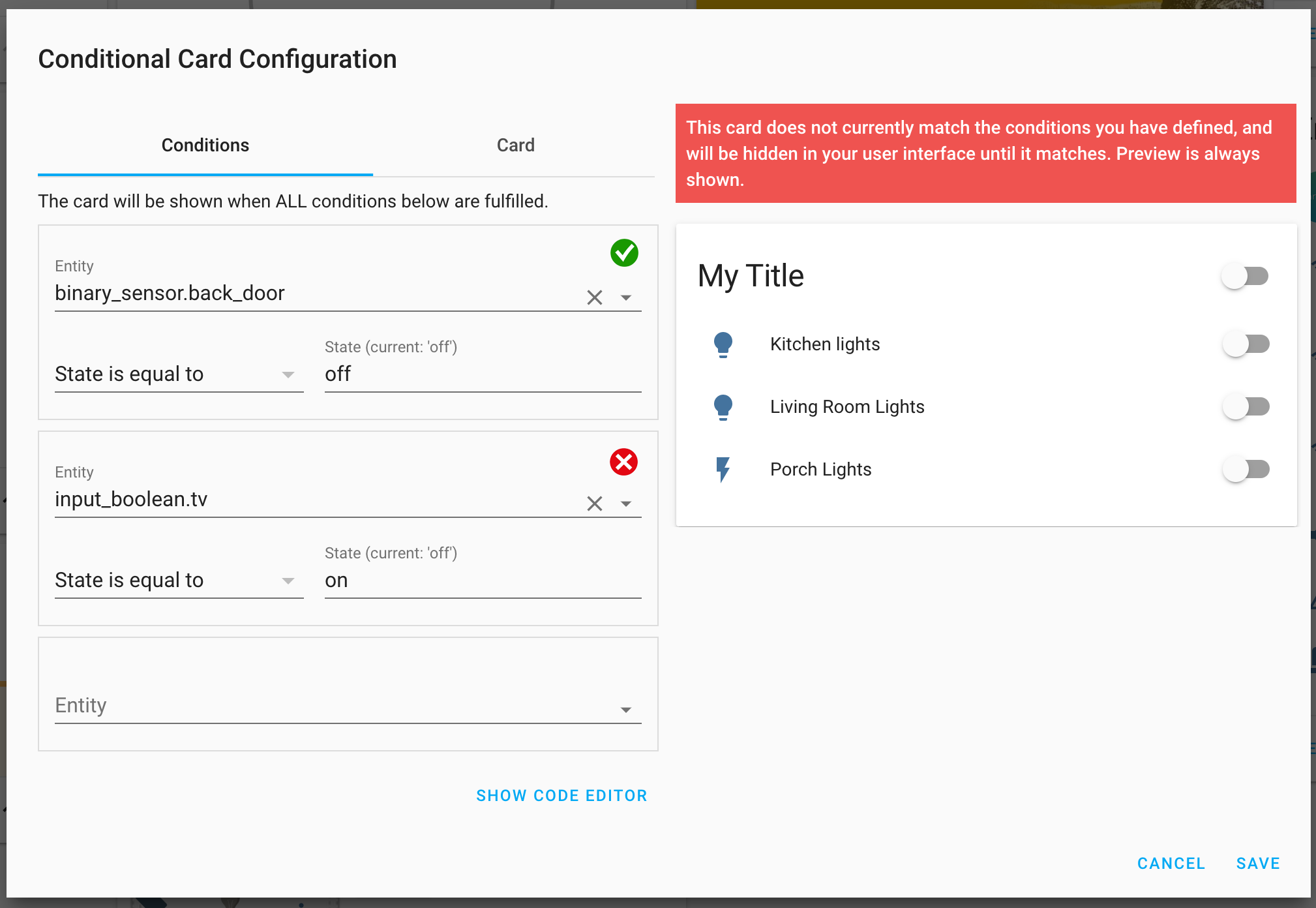The width and height of the screenshot is (1316, 908).
Task: Toggle the My Title header switch
Action: click(1245, 277)
